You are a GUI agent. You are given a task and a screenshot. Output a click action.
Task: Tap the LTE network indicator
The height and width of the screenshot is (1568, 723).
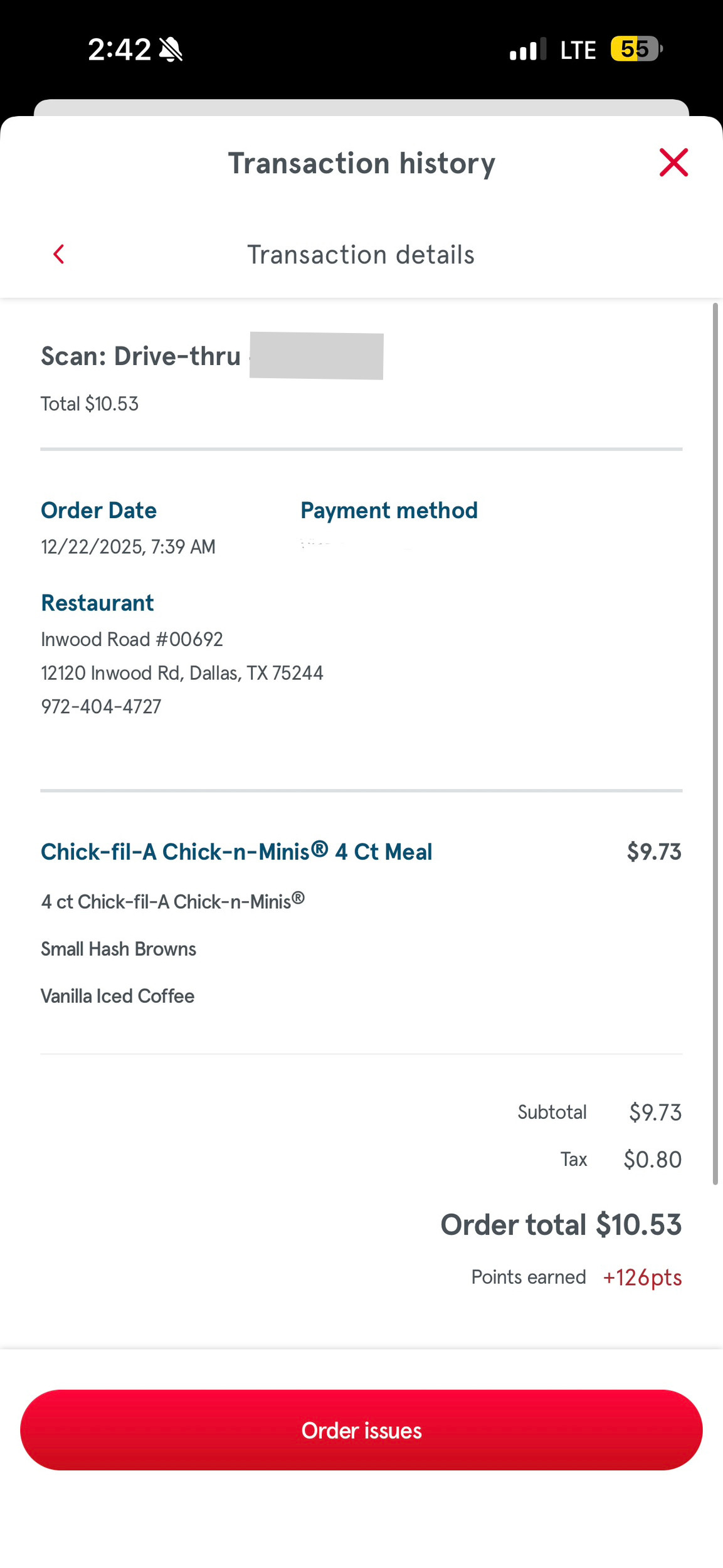pyautogui.click(x=578, y=50)
